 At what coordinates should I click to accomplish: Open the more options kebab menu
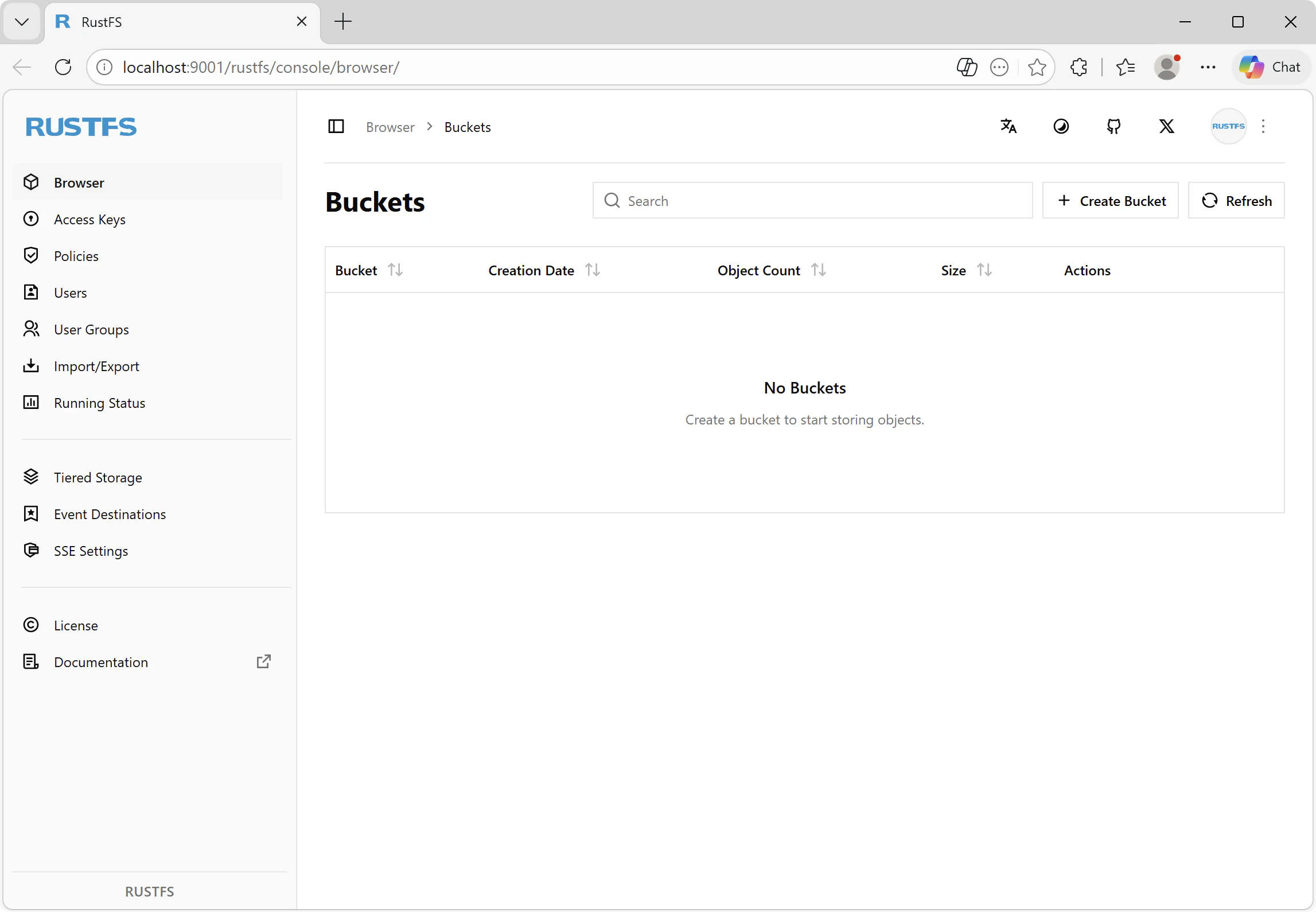(1264, 126)
